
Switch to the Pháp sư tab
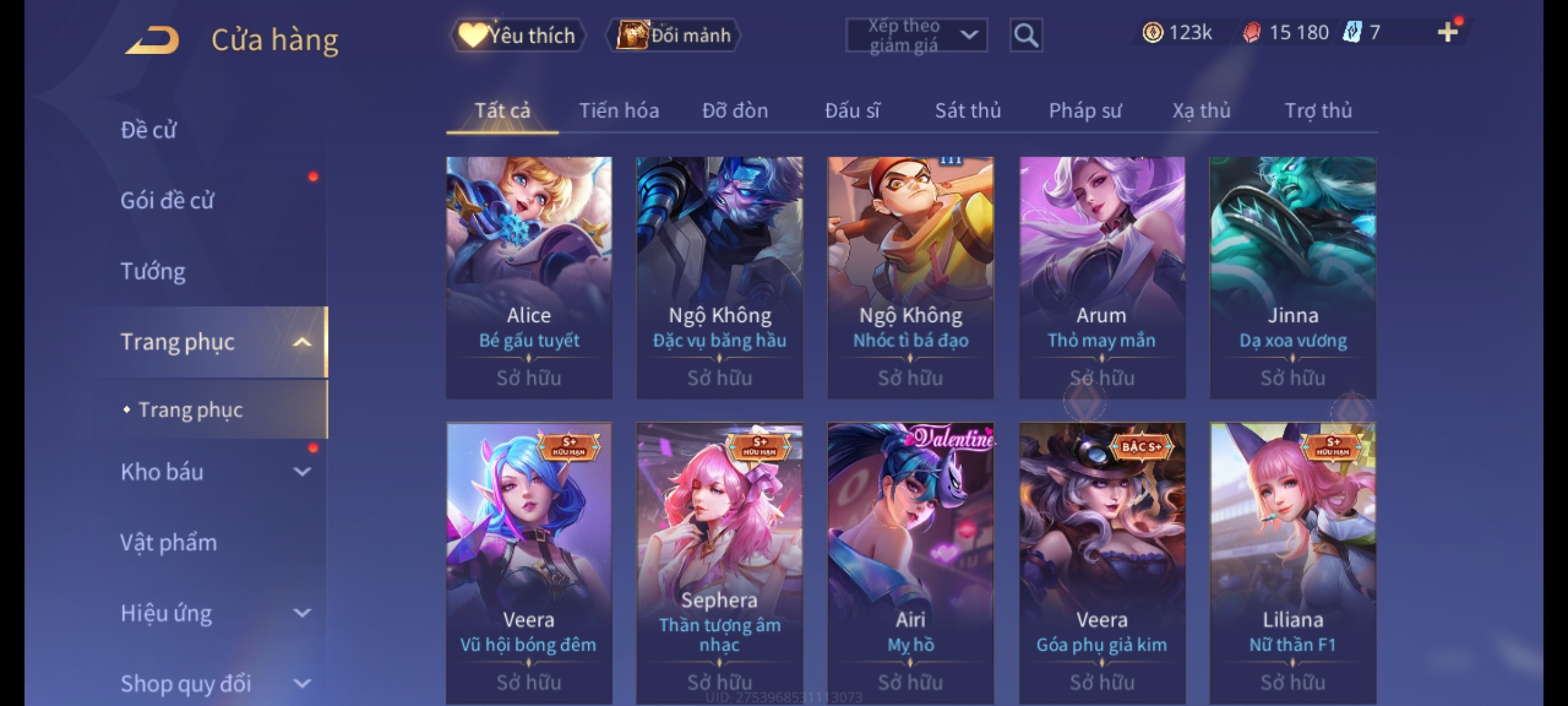tap(1085, 110)
